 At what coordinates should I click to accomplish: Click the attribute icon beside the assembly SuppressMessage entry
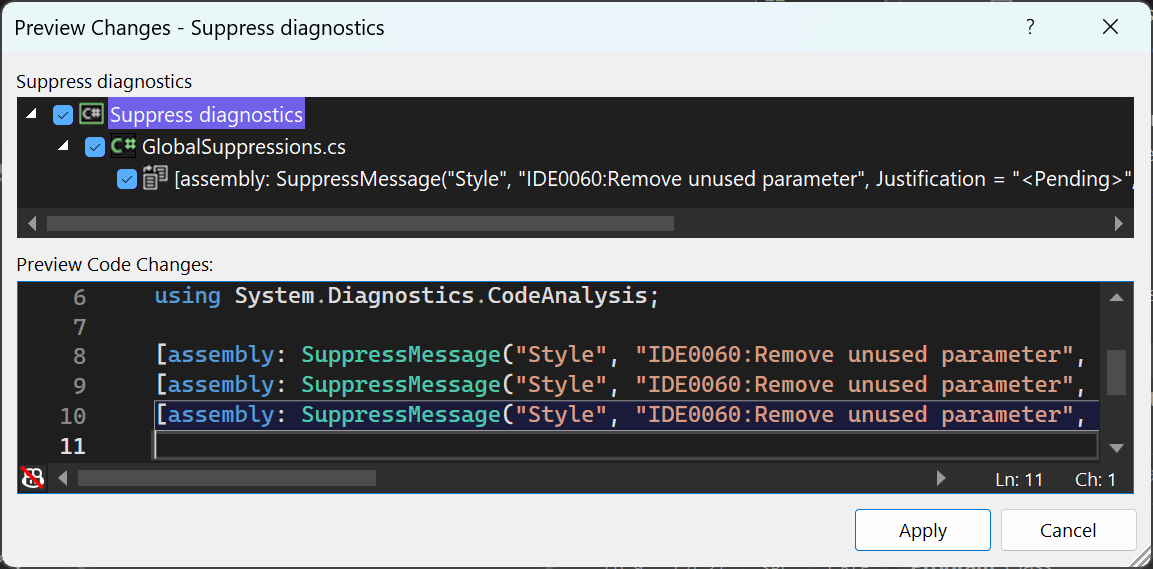point(155,179)
